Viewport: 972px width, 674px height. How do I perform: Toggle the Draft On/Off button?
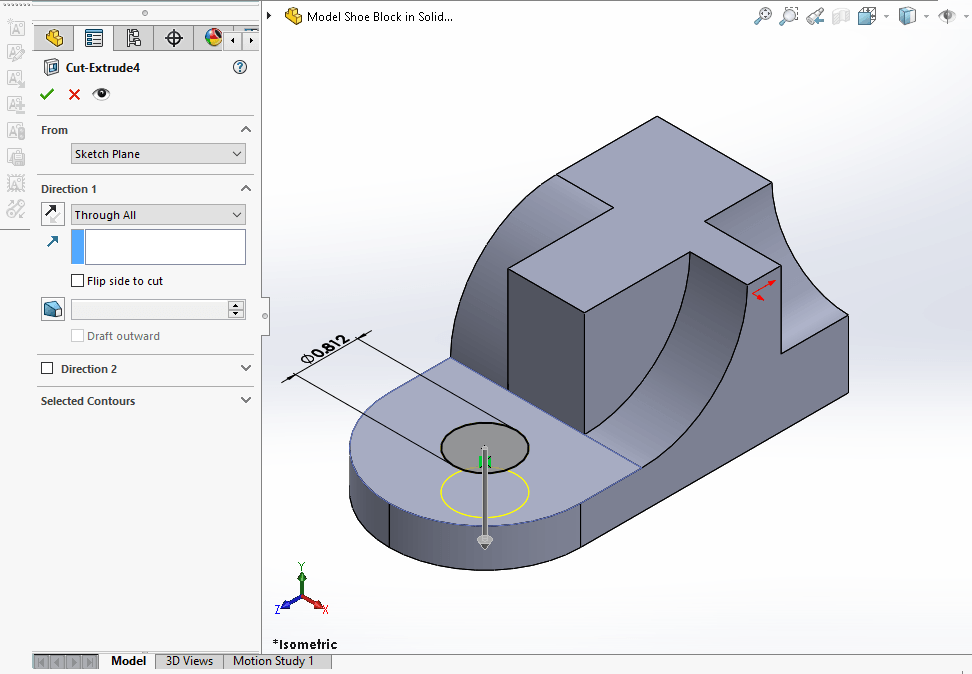click(52, 310)
